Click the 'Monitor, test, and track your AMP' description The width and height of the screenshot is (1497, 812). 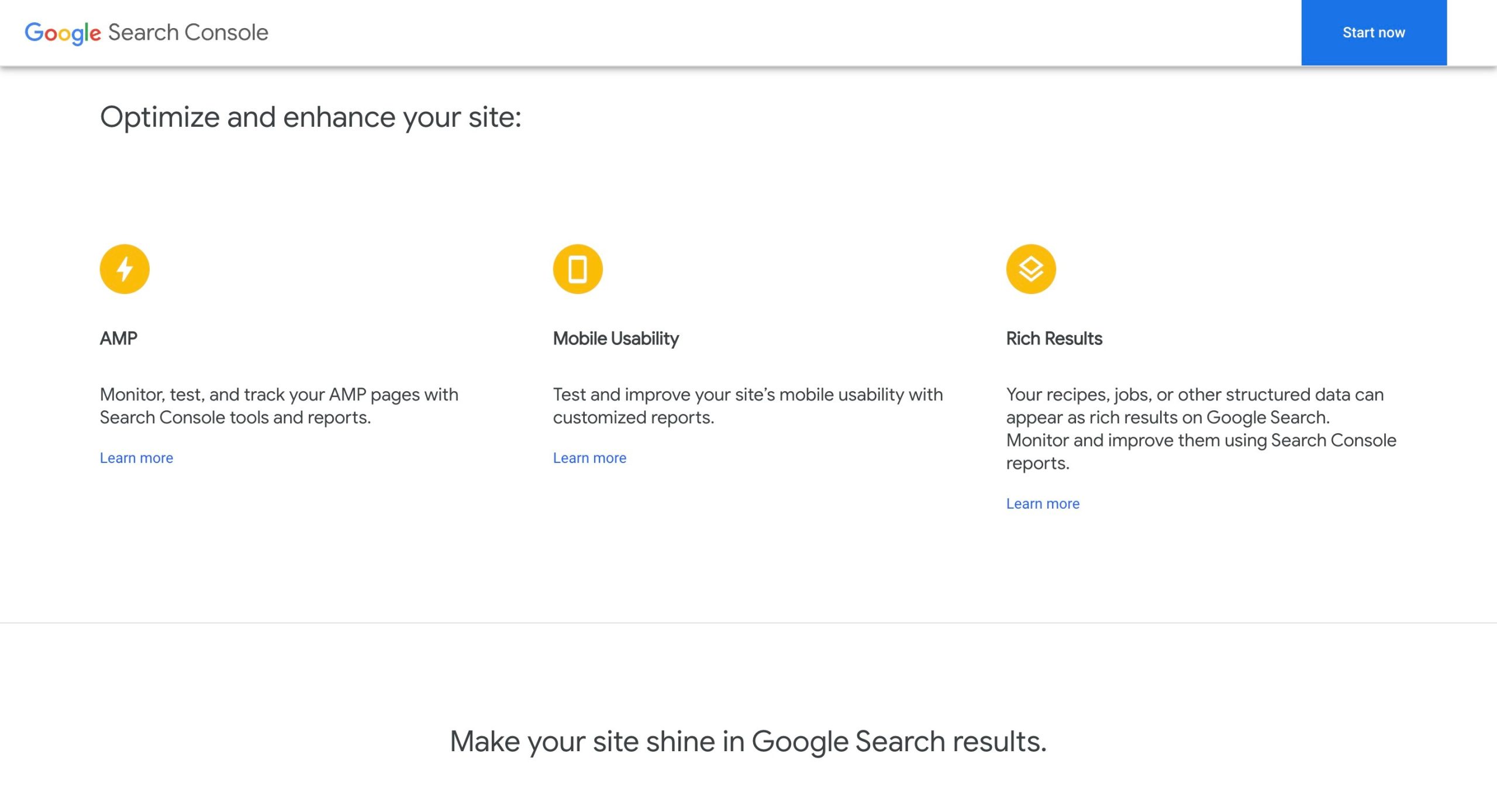pyautogui.click(x=279, y=406)
